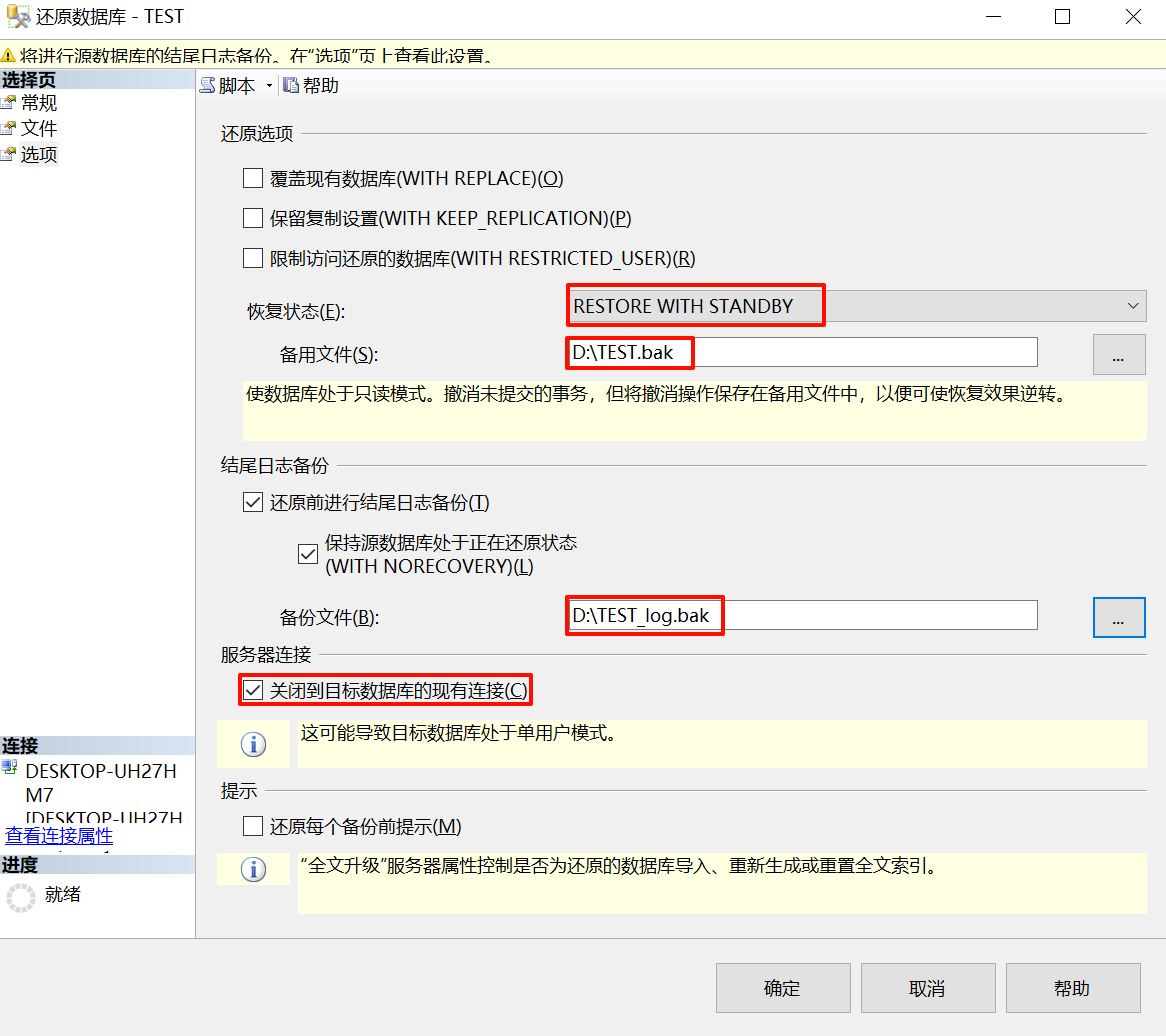
Task: Click the Script (脚本) toolbar icon
Action: click(208, 86)
